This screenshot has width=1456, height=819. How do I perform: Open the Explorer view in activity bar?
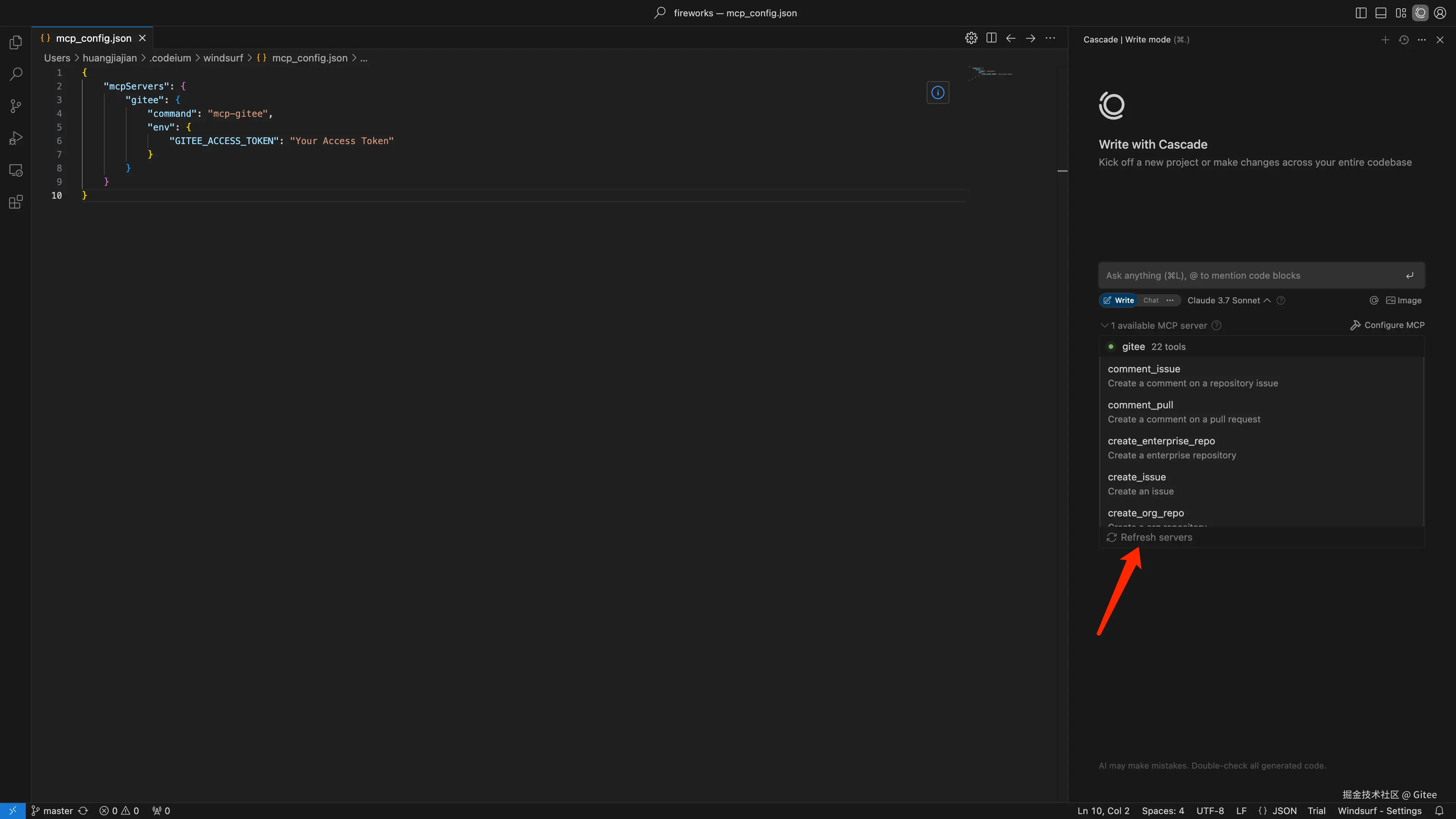16,42
